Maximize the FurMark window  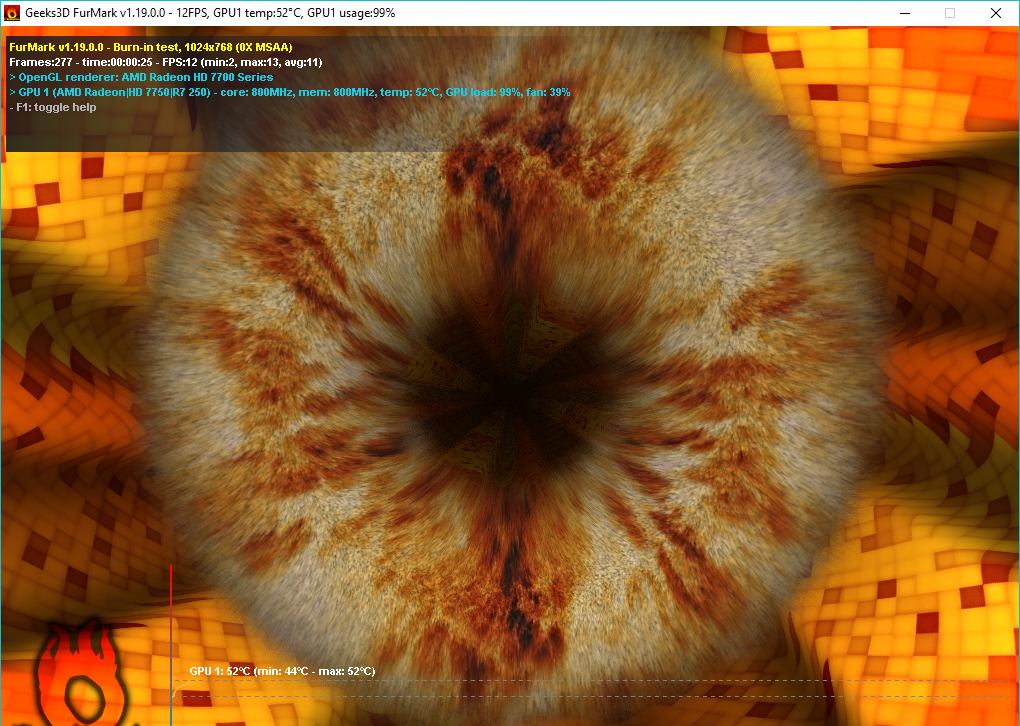[950, 13]
